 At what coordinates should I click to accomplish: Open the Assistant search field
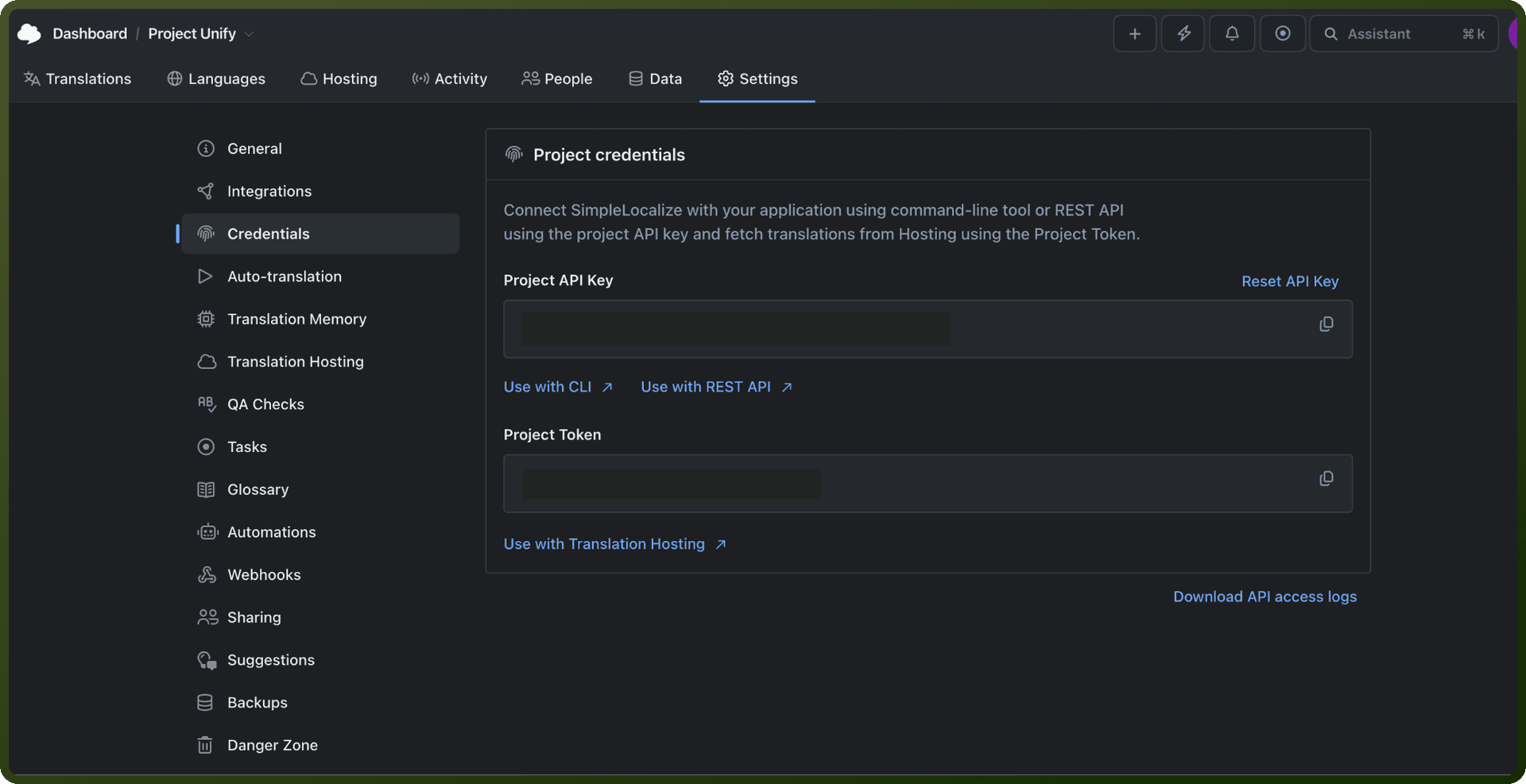click(x=1404, y=33)
